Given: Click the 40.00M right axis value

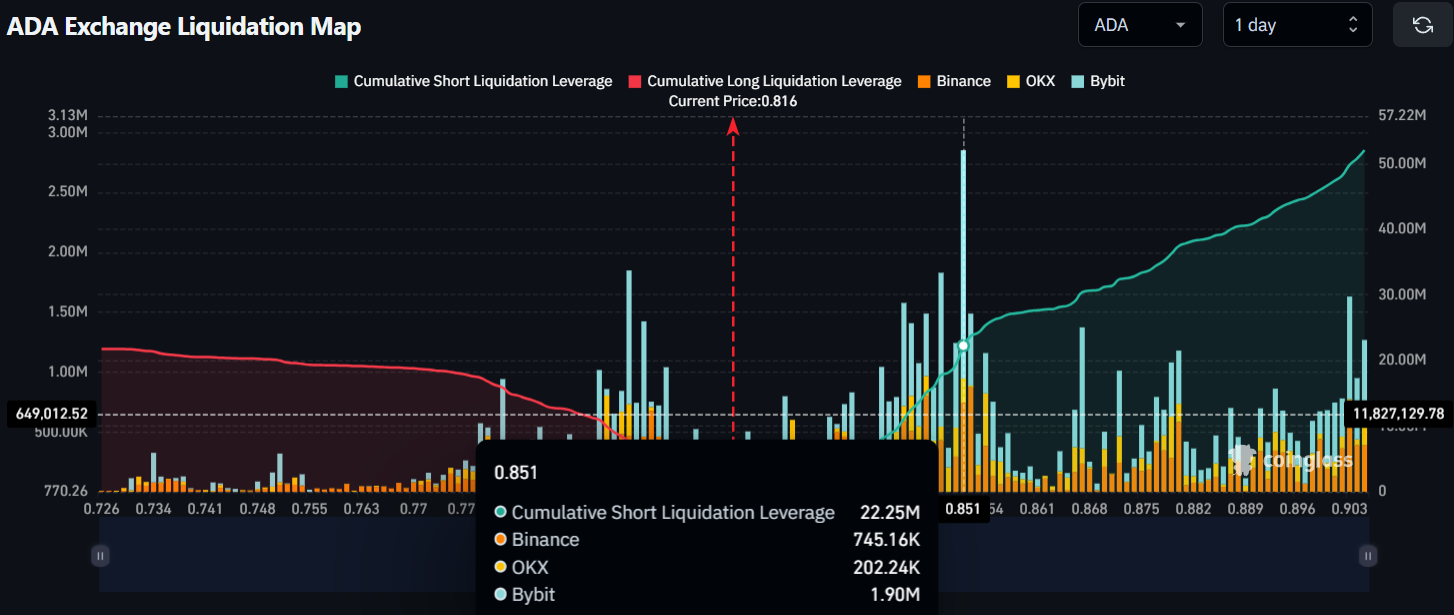Looking at the screenshot, I should (1401, 228).
